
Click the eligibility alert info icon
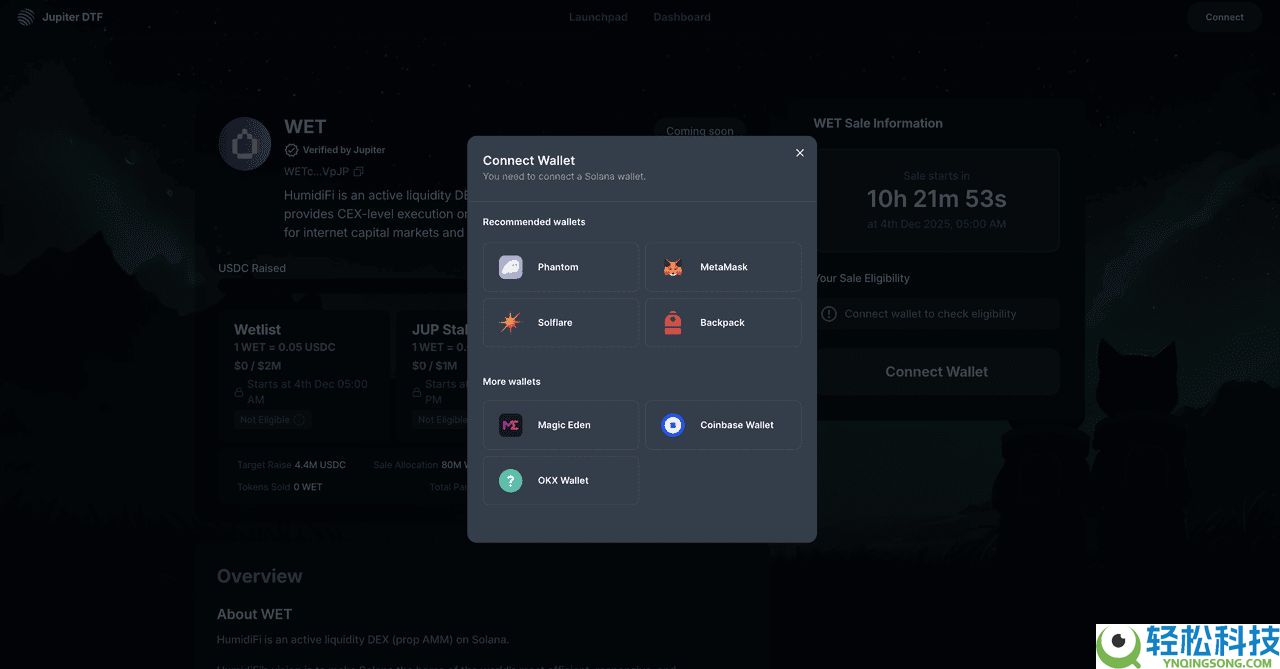[x=829, y=314]
